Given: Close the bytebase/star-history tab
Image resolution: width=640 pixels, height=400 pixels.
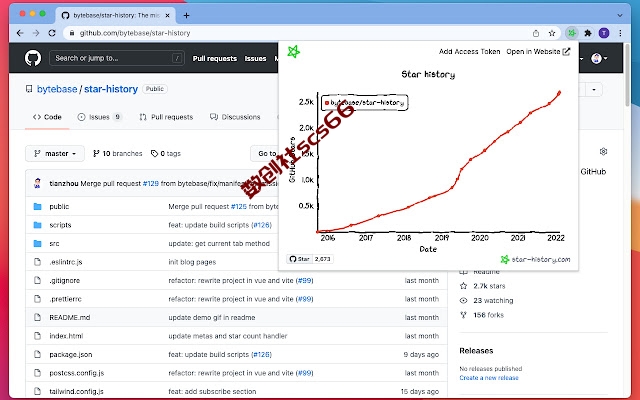Looking at the screenshot, I should [167, 16].
